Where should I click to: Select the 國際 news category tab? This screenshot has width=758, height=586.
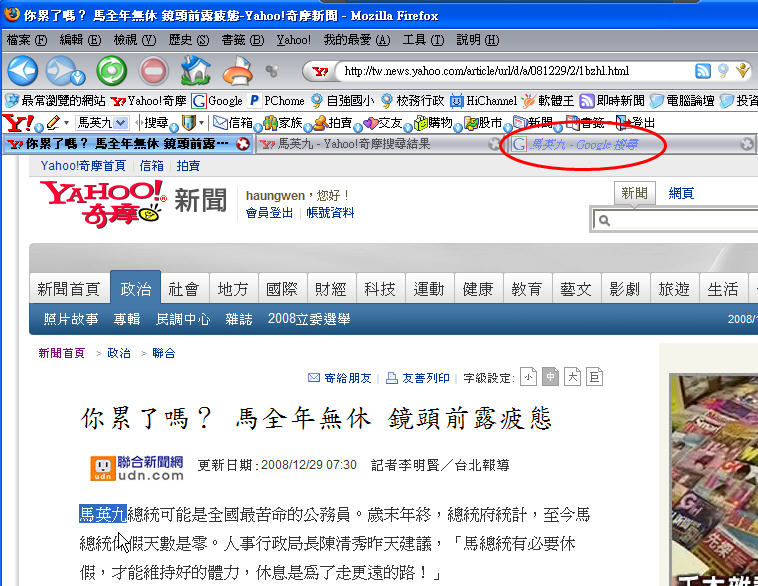(x=282, y=289)
